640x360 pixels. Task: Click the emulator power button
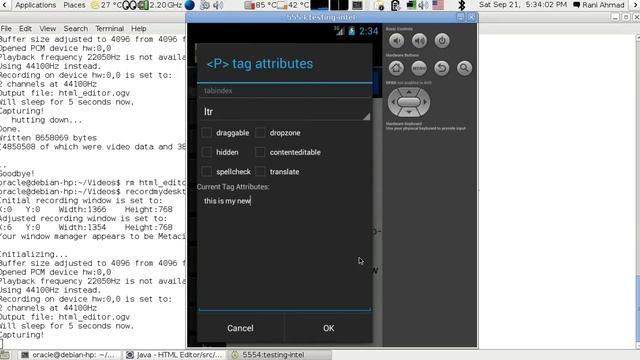(x=442, y=41)
